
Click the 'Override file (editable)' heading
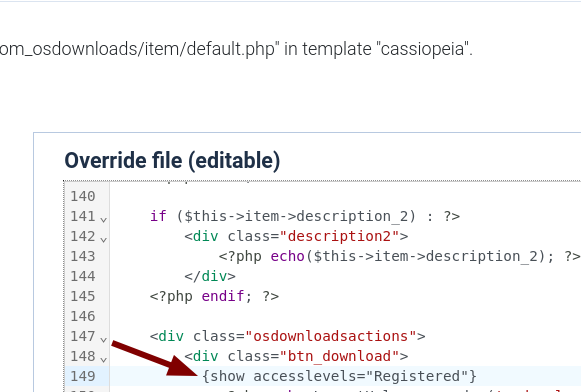[172, 161]
